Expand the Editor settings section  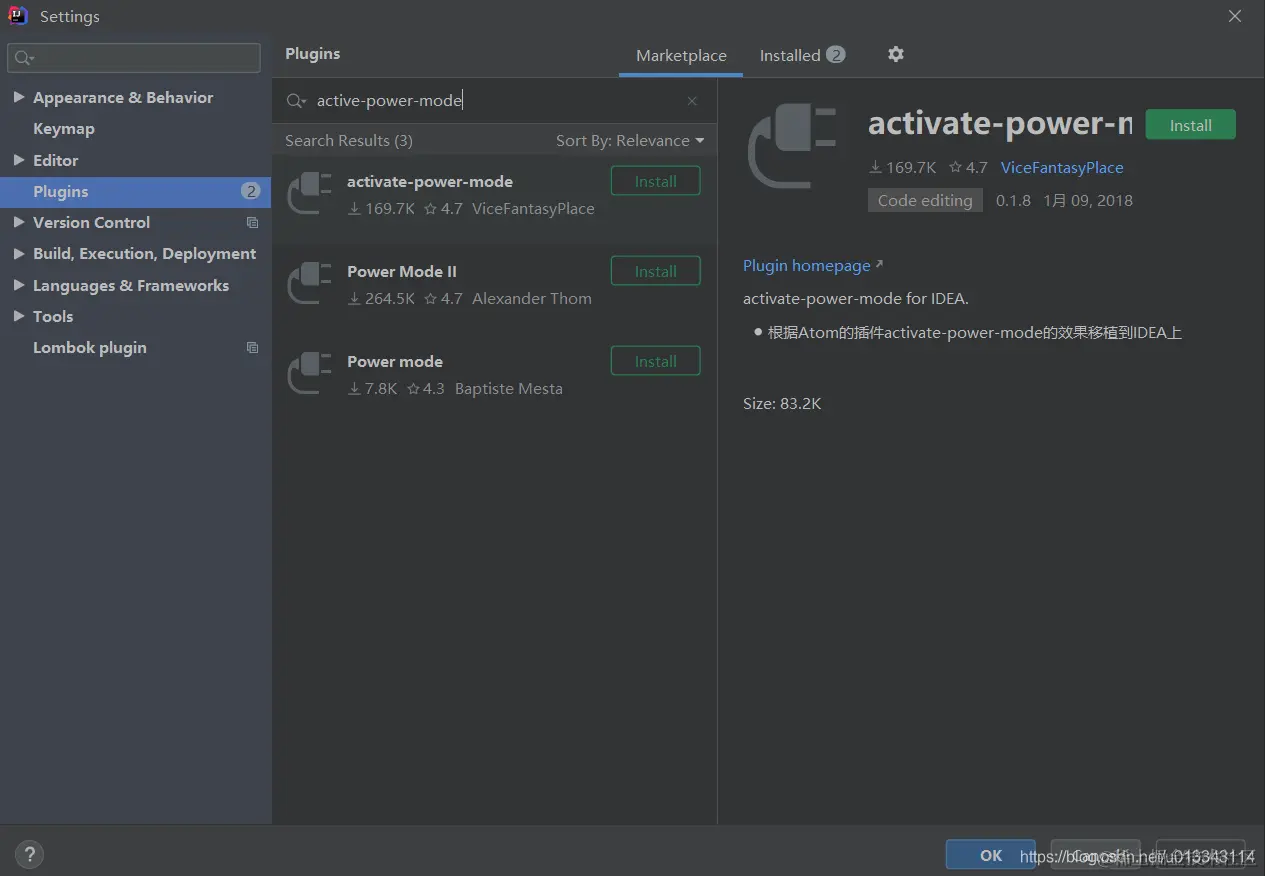point(18,160)
